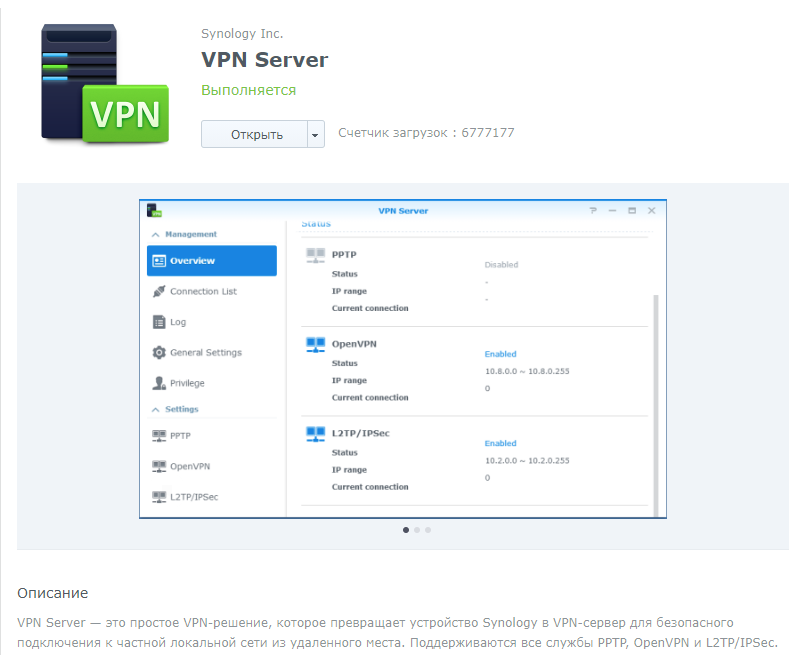796x655 pixels.
Task: Click the small VPN Server app icon in title bar
Action: click(x=154, y=210)
